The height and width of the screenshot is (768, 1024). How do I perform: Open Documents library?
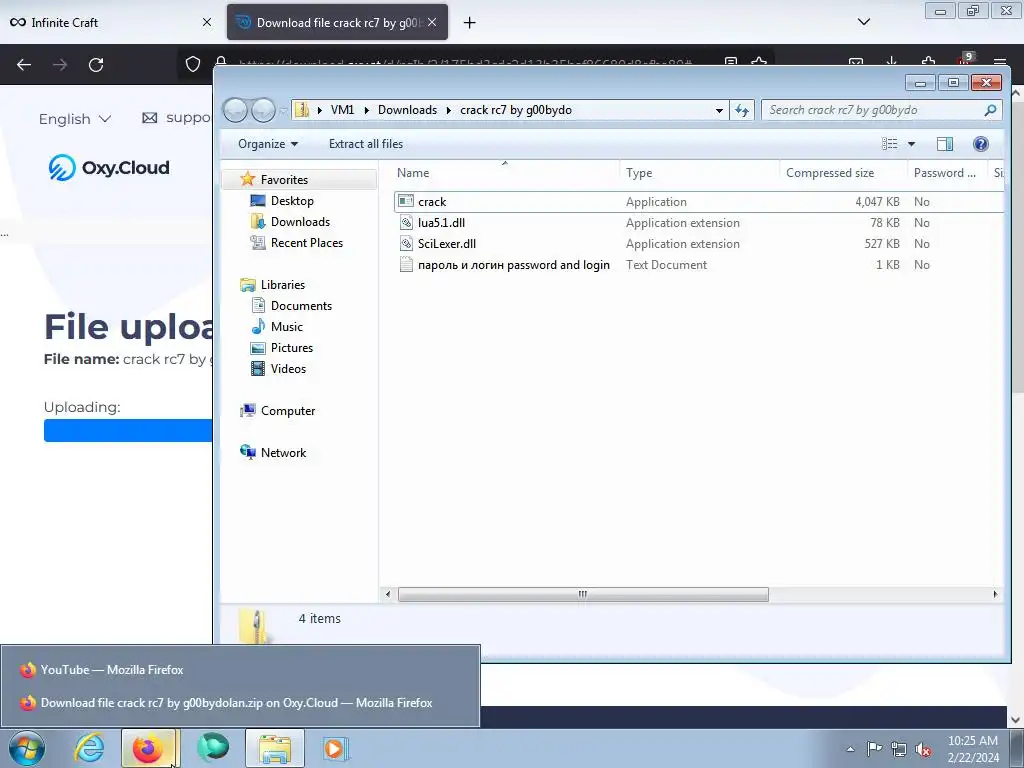coord(301,306)
